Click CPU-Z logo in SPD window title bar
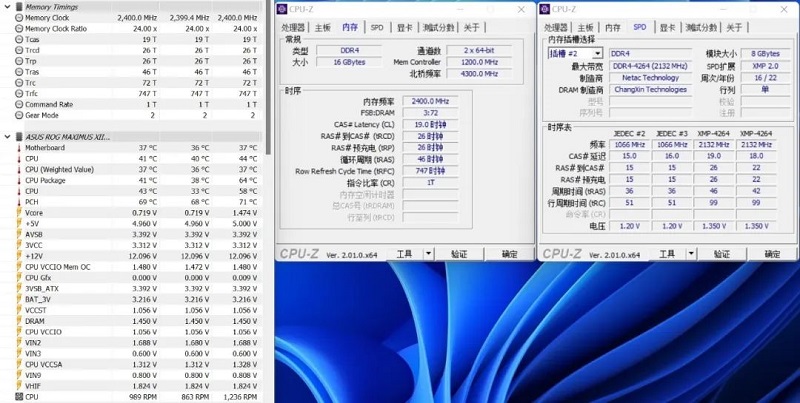This screenshot has height=403, width=800. click(544, 9)
